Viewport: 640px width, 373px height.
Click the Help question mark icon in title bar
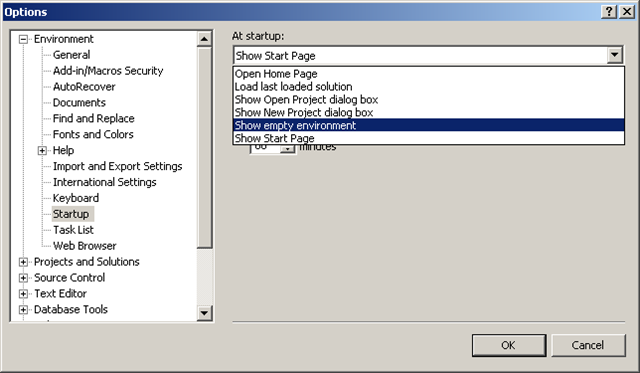[609, 11]
